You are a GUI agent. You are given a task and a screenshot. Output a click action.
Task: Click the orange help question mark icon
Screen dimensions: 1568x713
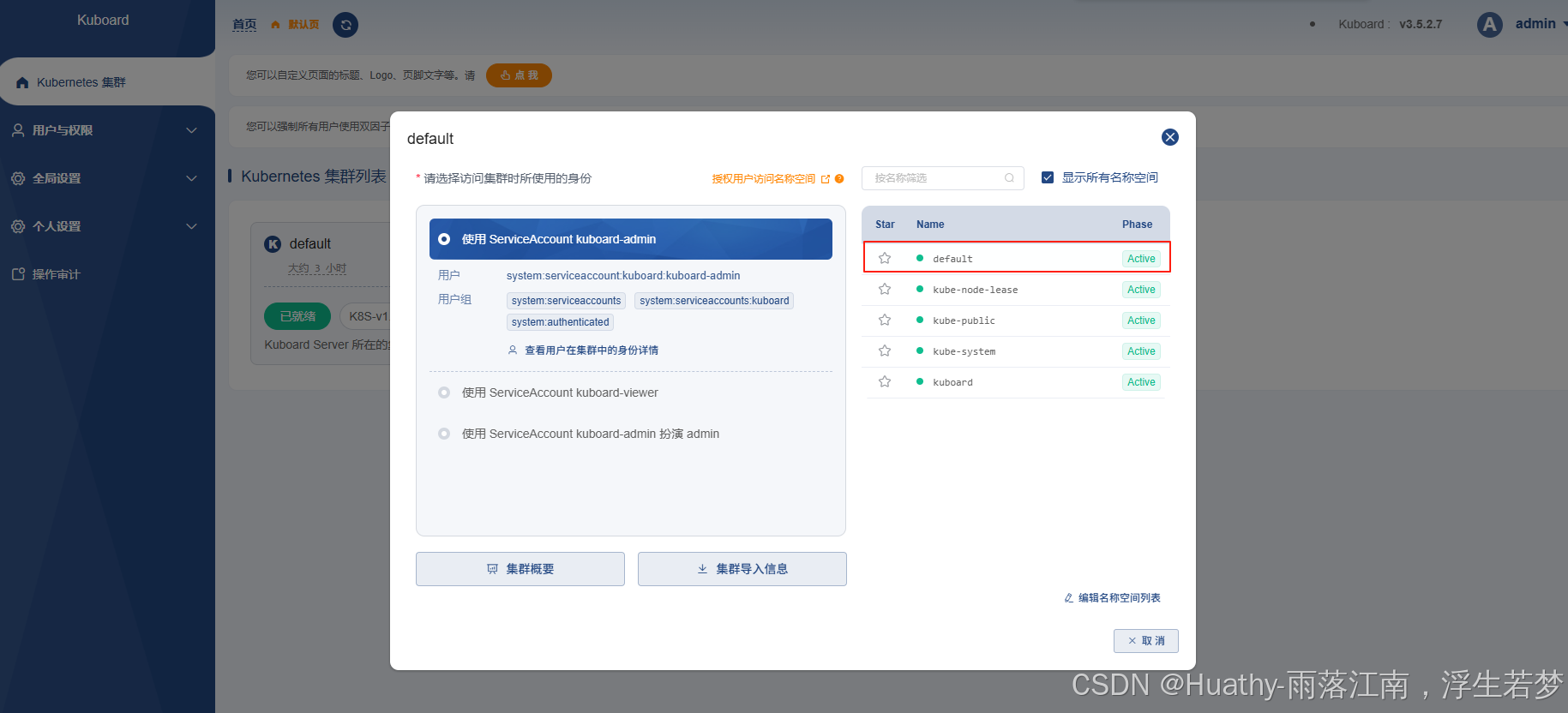coord(839,179)
